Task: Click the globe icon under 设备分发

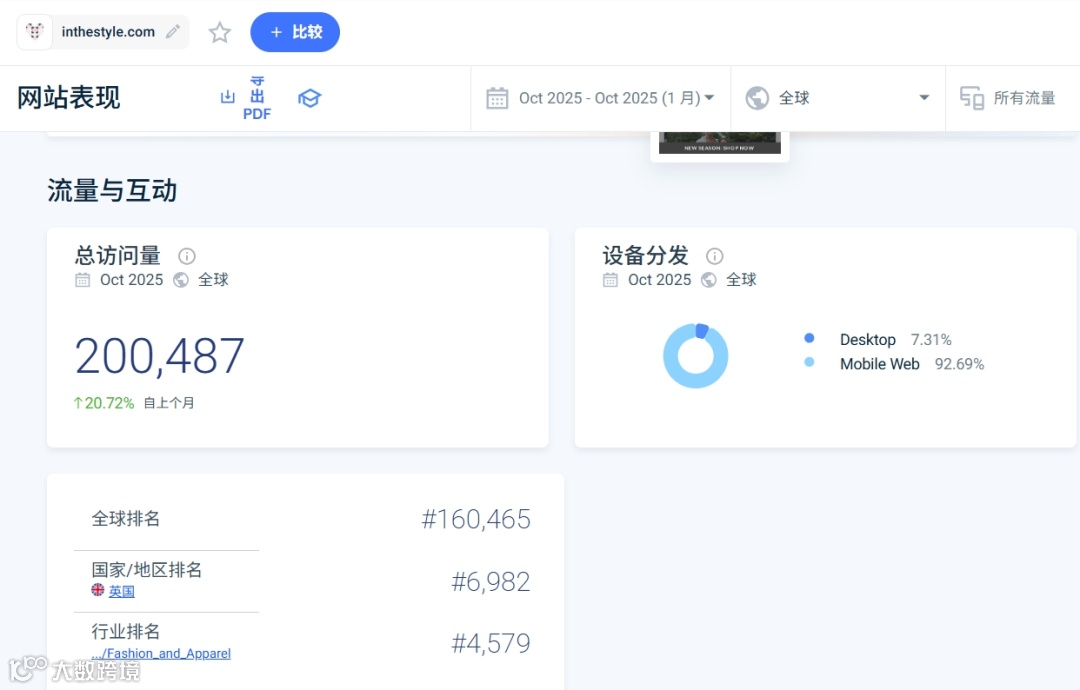Action: tap(709, 280)
